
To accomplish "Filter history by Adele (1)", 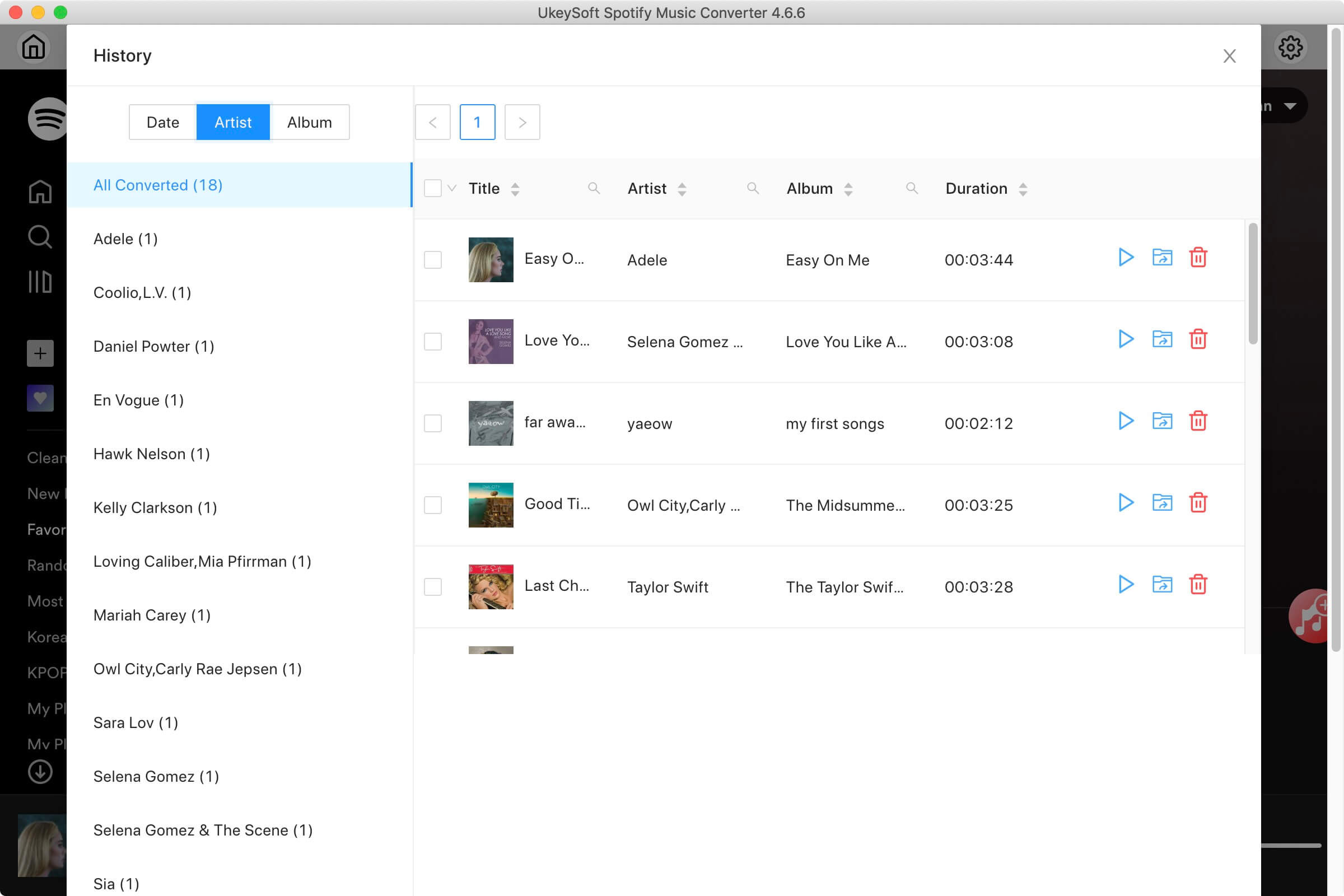I will coord(240,239).
